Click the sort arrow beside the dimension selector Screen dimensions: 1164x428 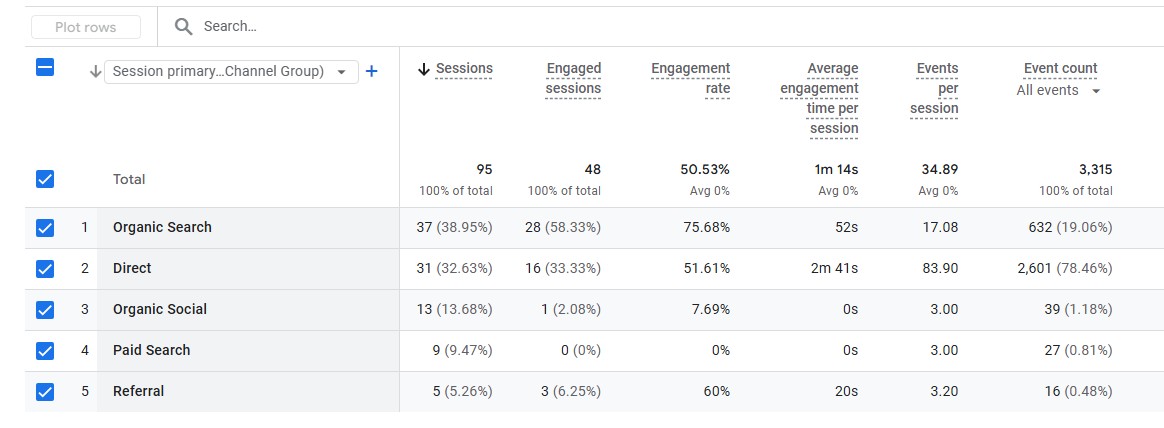coord(95,72)
